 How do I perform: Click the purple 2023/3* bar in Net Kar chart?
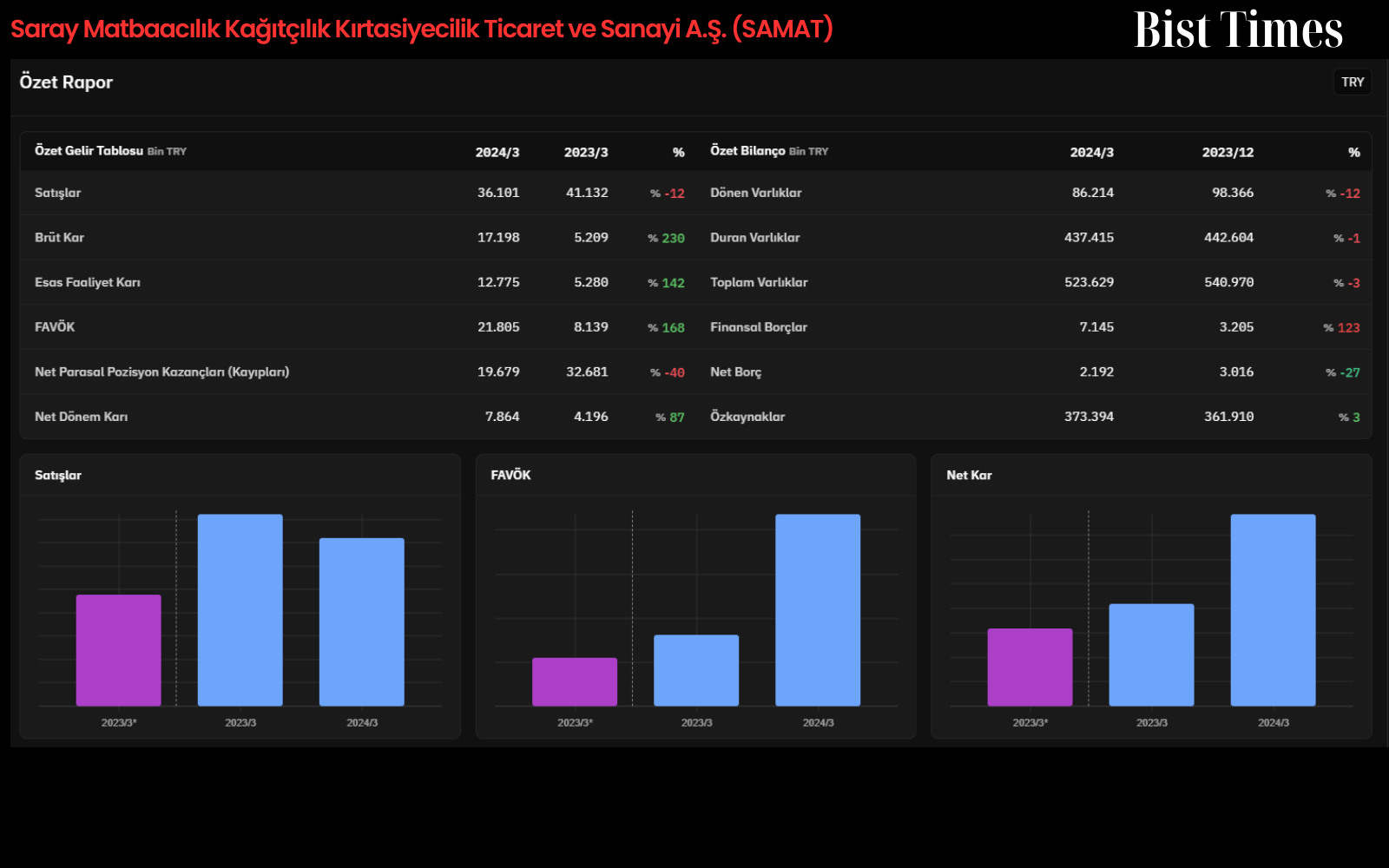(1030, 667)
